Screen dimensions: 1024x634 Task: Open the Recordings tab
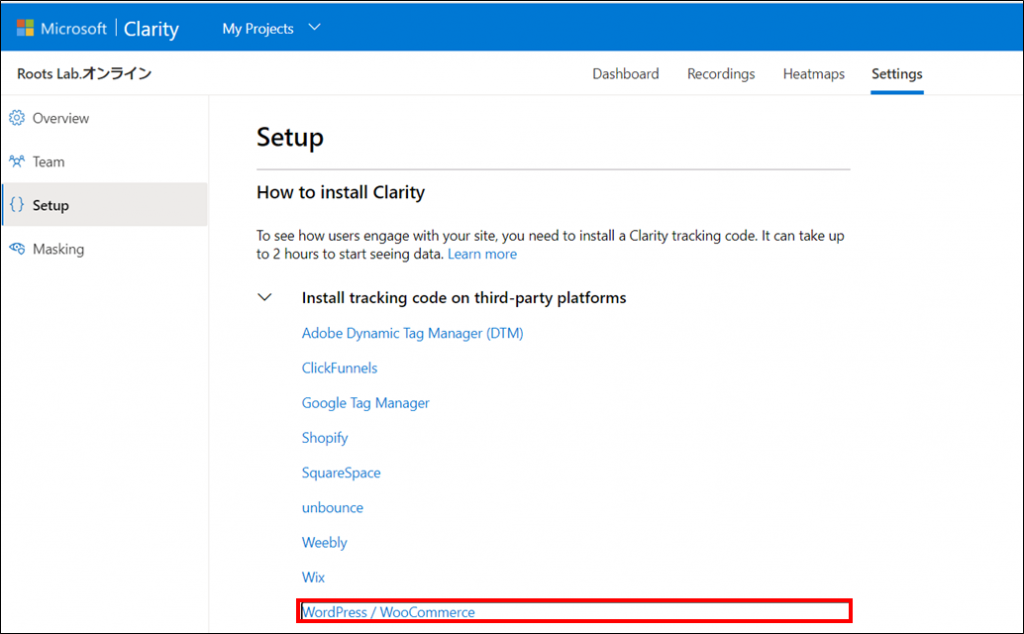(x=720, y=74)
